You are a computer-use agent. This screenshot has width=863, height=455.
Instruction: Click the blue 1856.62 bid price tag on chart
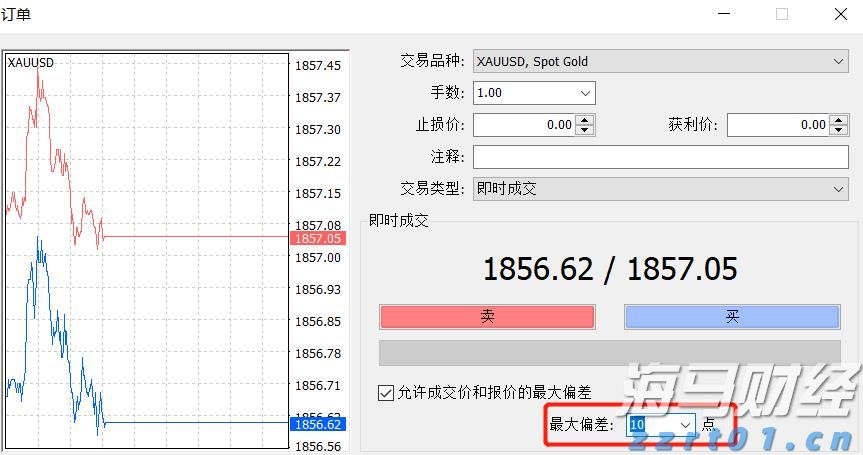[x=316, y=424]
